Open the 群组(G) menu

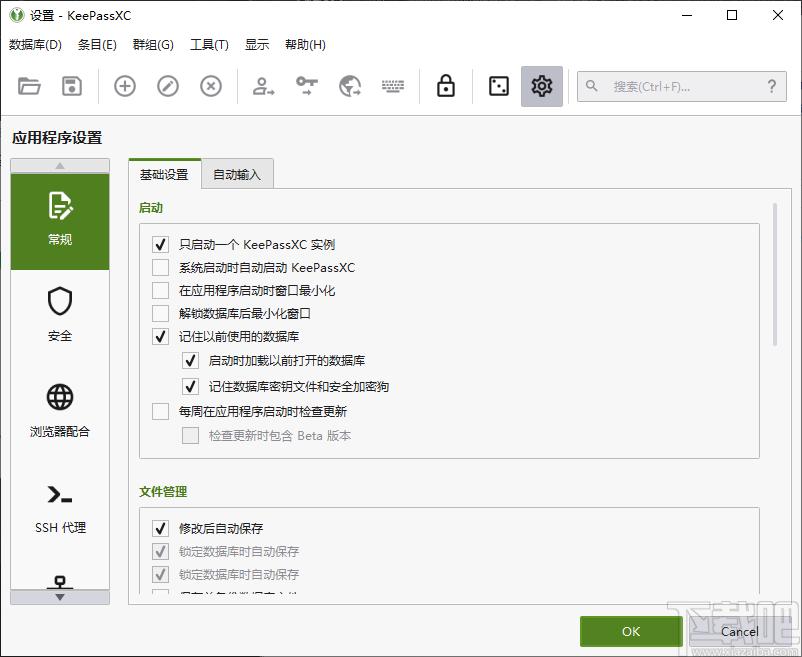click(x=153, y=45)
